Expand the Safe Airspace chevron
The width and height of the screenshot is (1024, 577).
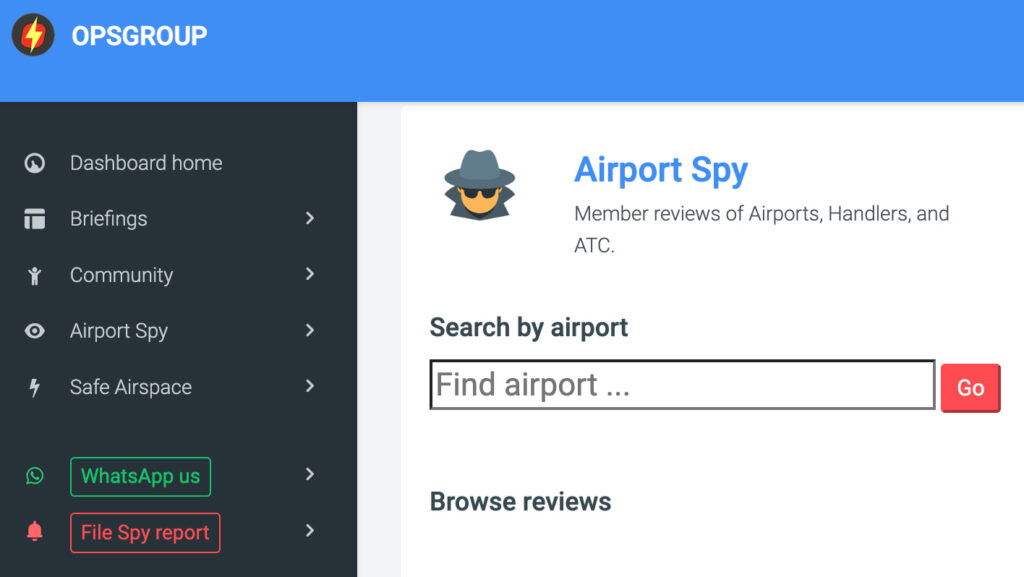(x=310, y=386)
